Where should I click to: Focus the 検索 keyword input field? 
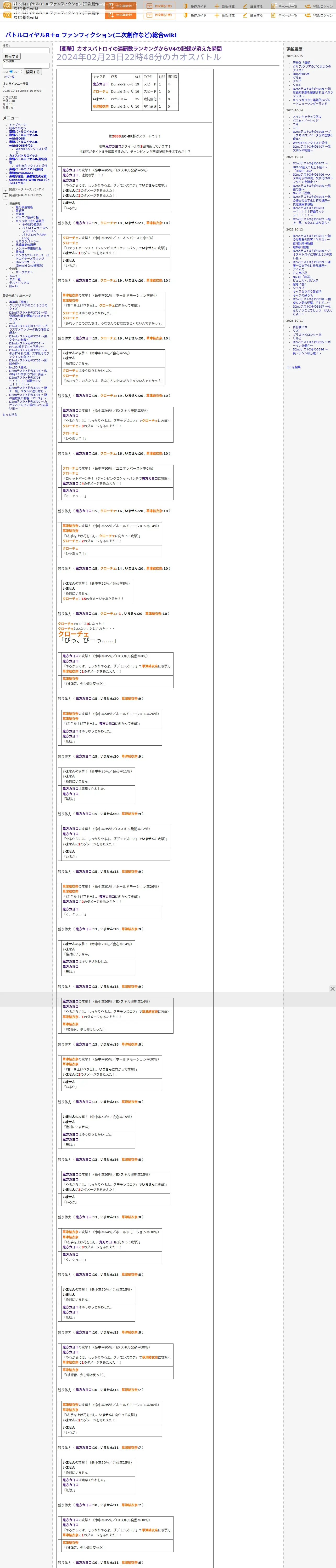pos(26,50)
